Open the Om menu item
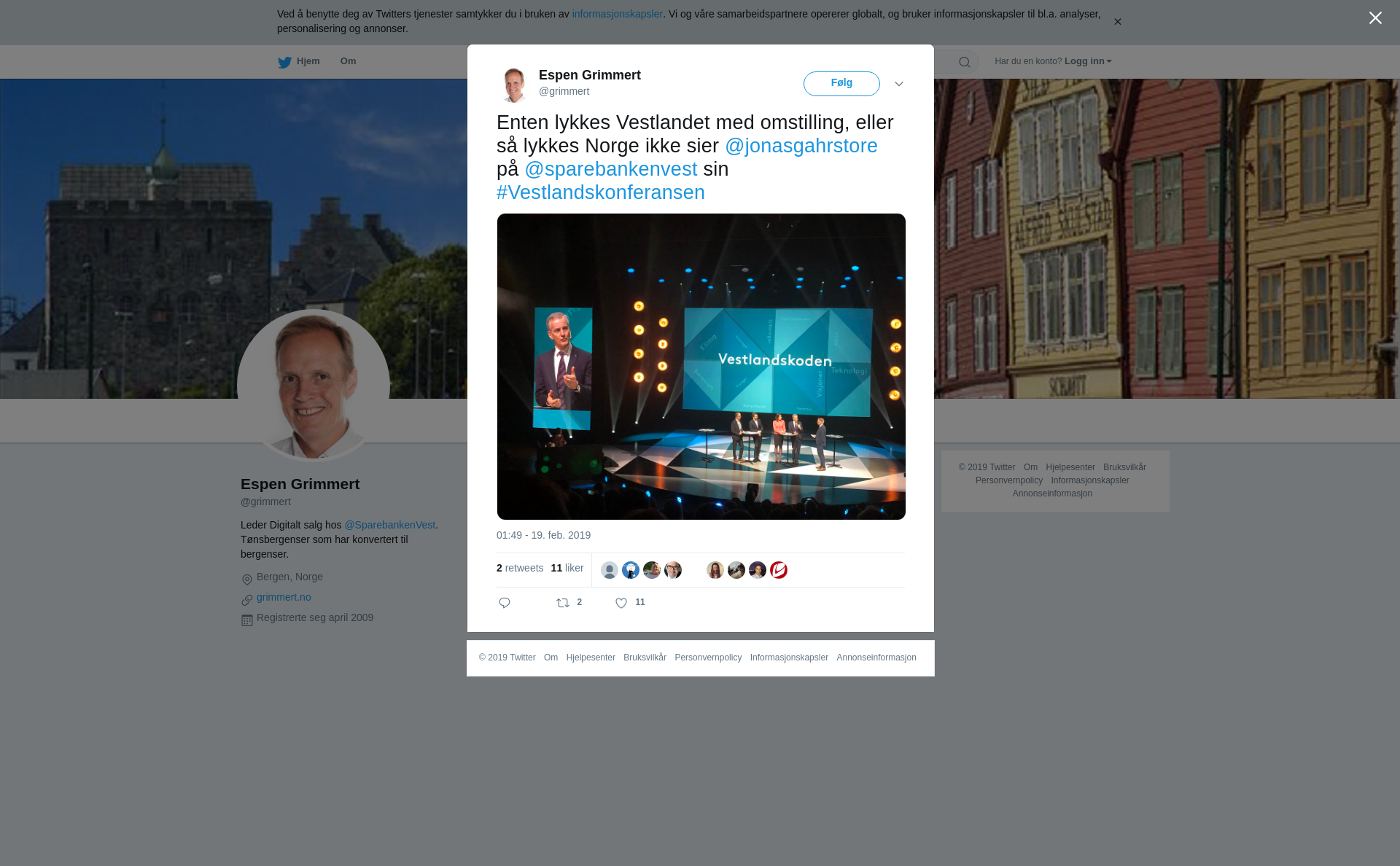The image size is (1400, 866). pyautogui.click(x=348, y=61)
